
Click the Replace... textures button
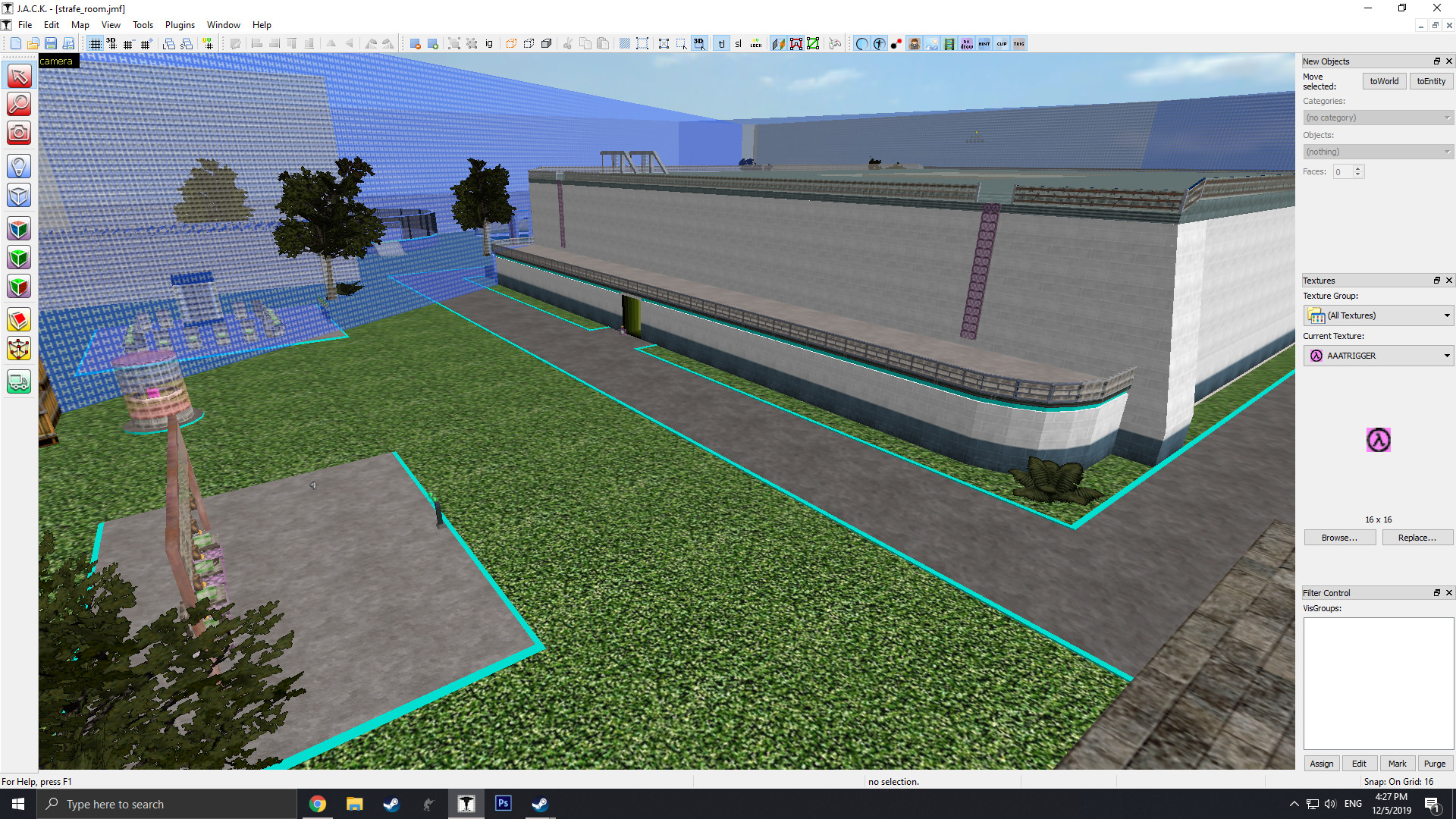[1417, 538]
